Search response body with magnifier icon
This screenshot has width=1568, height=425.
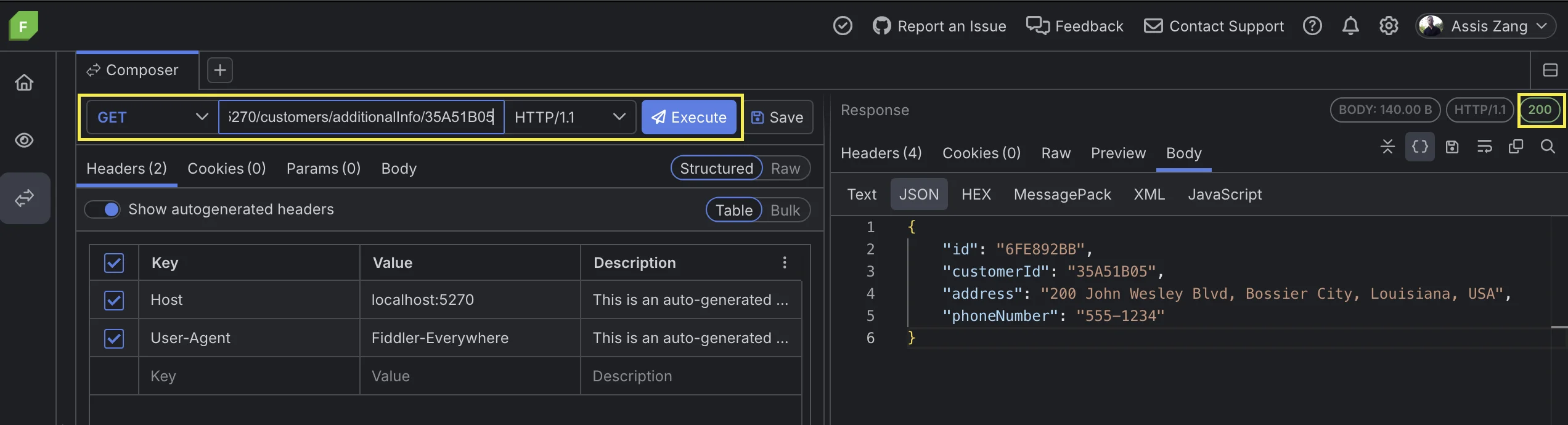(1548, 147)
